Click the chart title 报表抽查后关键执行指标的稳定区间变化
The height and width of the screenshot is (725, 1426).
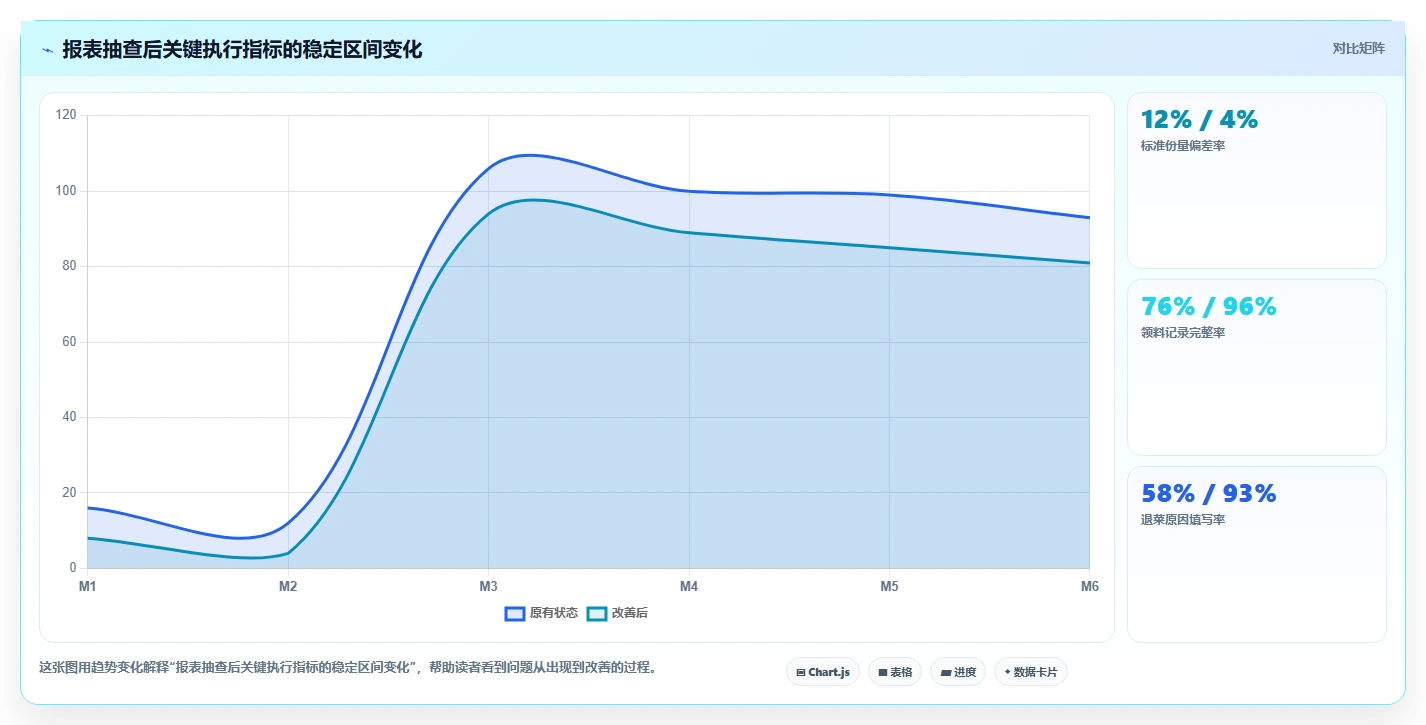pos(242,50)
